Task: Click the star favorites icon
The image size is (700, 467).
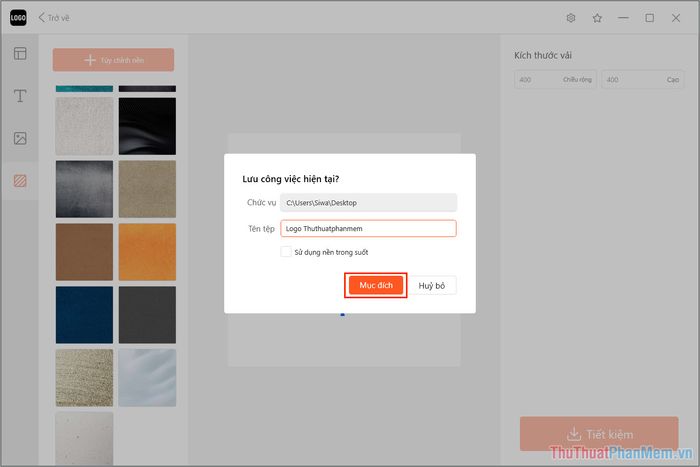Action: (597, 18)
